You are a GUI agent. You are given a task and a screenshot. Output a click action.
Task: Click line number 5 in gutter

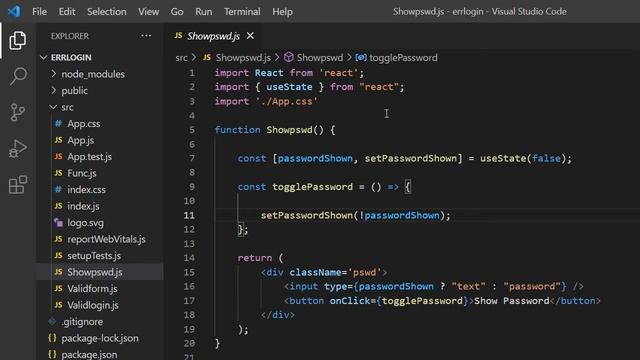192,130
